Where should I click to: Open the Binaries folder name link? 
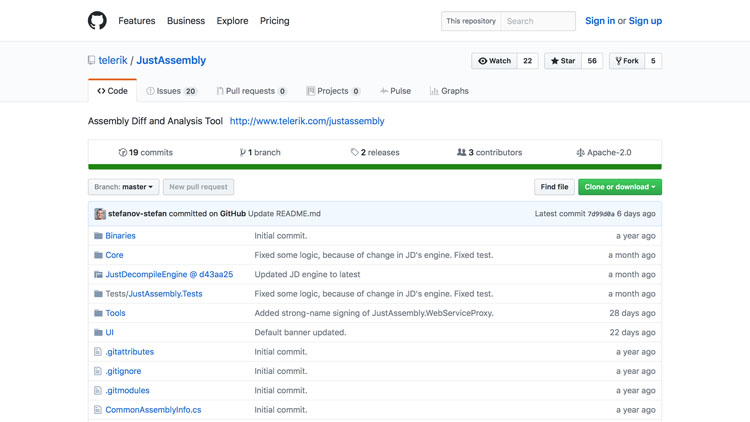[121, 235]
